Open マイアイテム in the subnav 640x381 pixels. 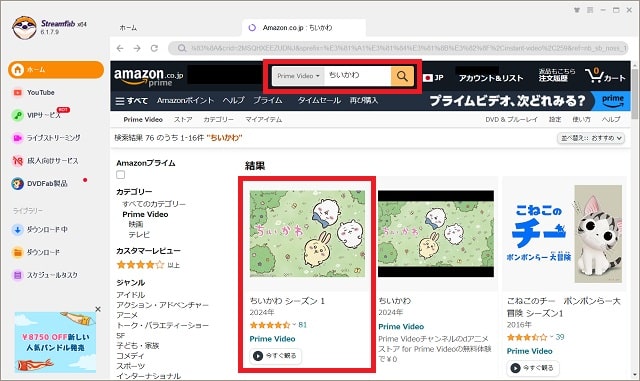point(264,120)
